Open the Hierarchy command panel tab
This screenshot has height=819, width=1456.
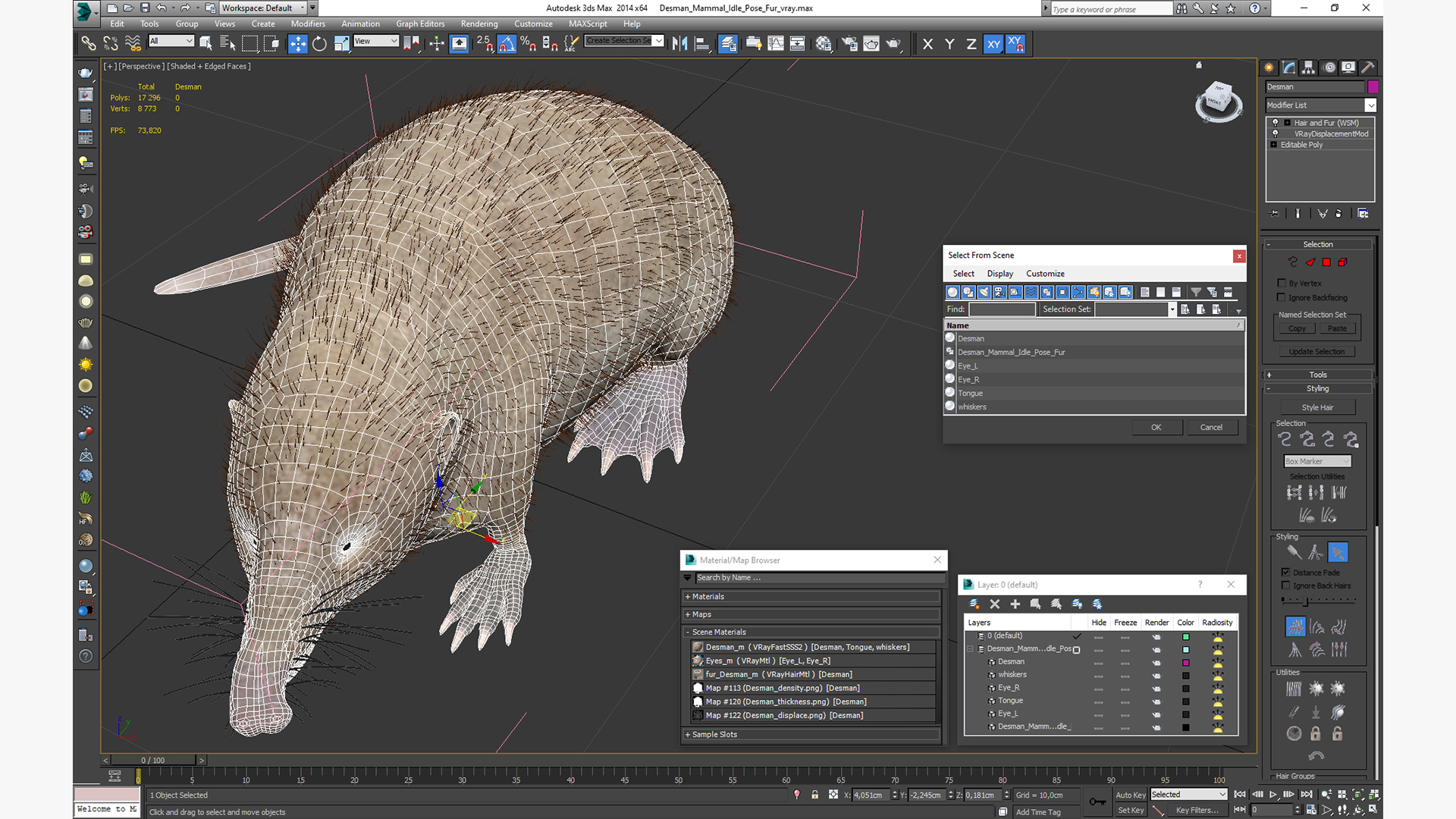point(1308,67)
